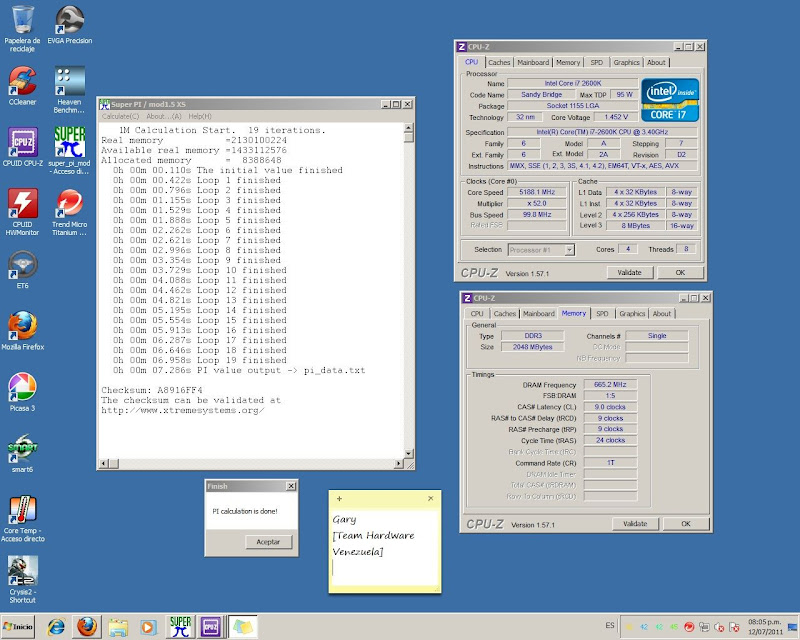The width and height of the screenshot is (800, 640).
Task: Click OK in the CPU-Z CPU window
Action: pyautogui.click(x=681, y=272)
